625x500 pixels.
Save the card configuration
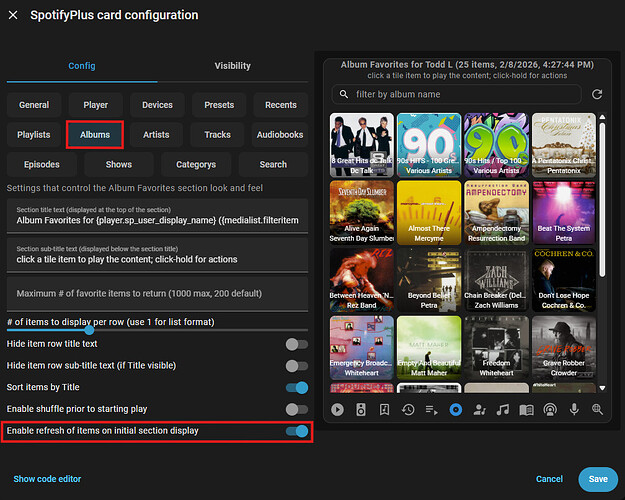click(598, 479)
